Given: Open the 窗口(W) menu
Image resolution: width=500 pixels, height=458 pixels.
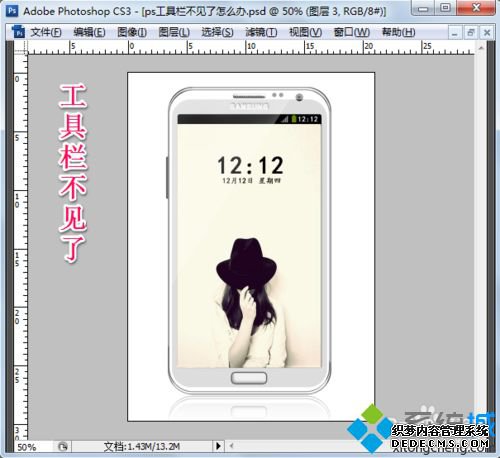Looking at the screenshot, I should point(352,32).
